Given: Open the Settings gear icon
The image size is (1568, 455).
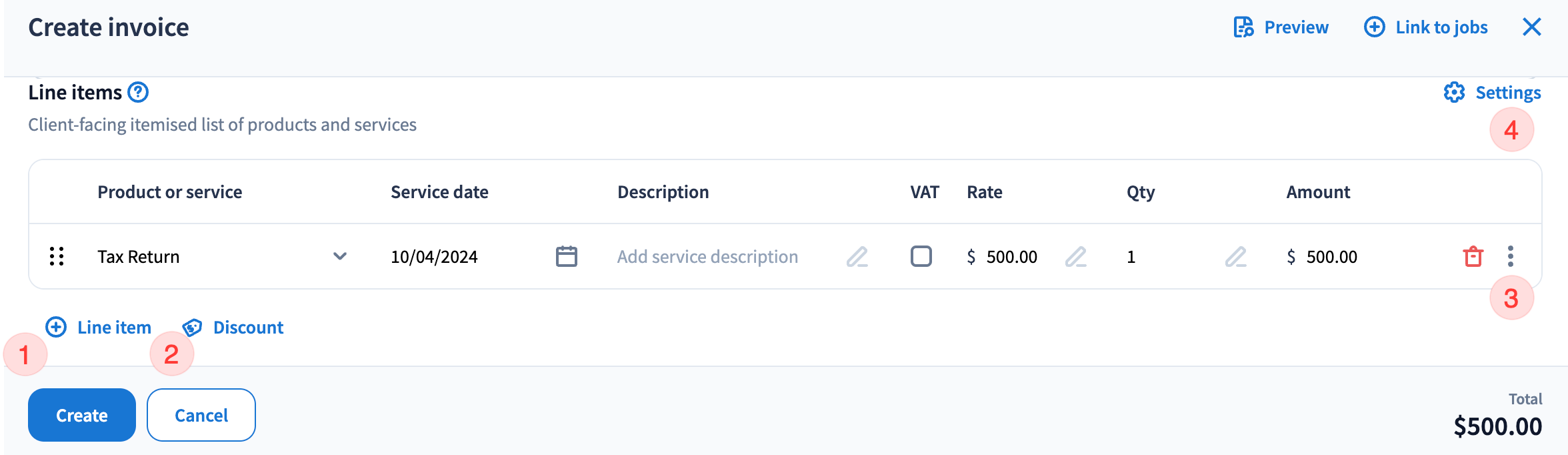Looking at the screenshot, I should point(1454,93).
